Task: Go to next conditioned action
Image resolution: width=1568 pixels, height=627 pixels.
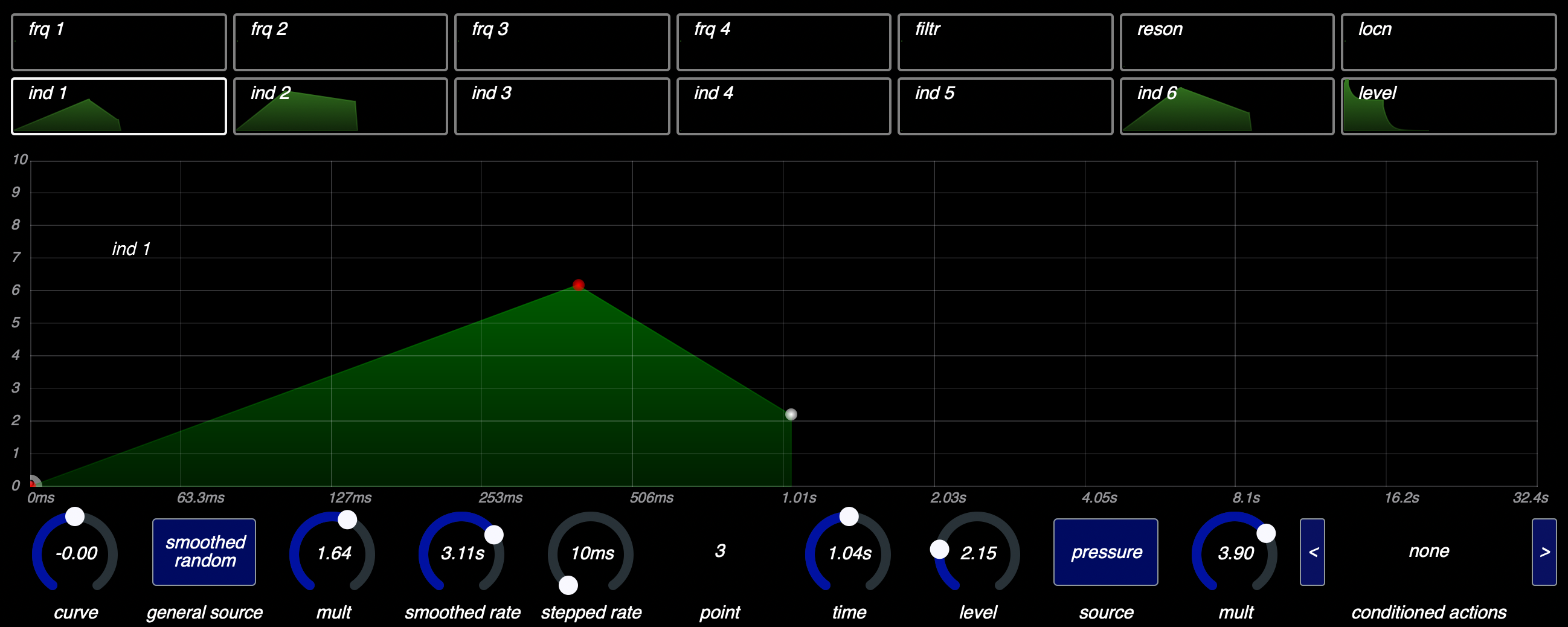Action: tap(1544, 552)
